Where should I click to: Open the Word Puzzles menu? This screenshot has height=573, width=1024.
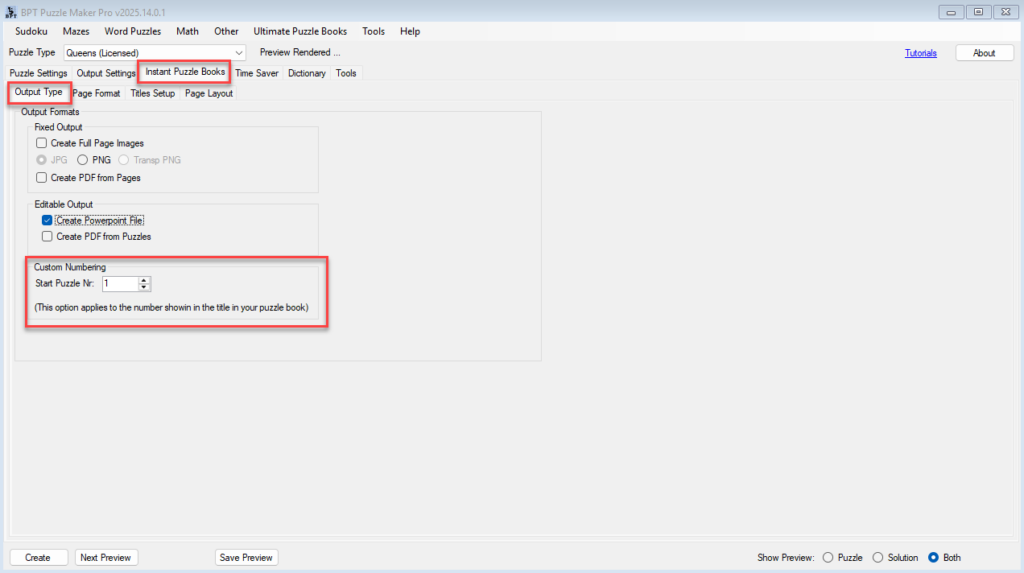pos(132,31)
